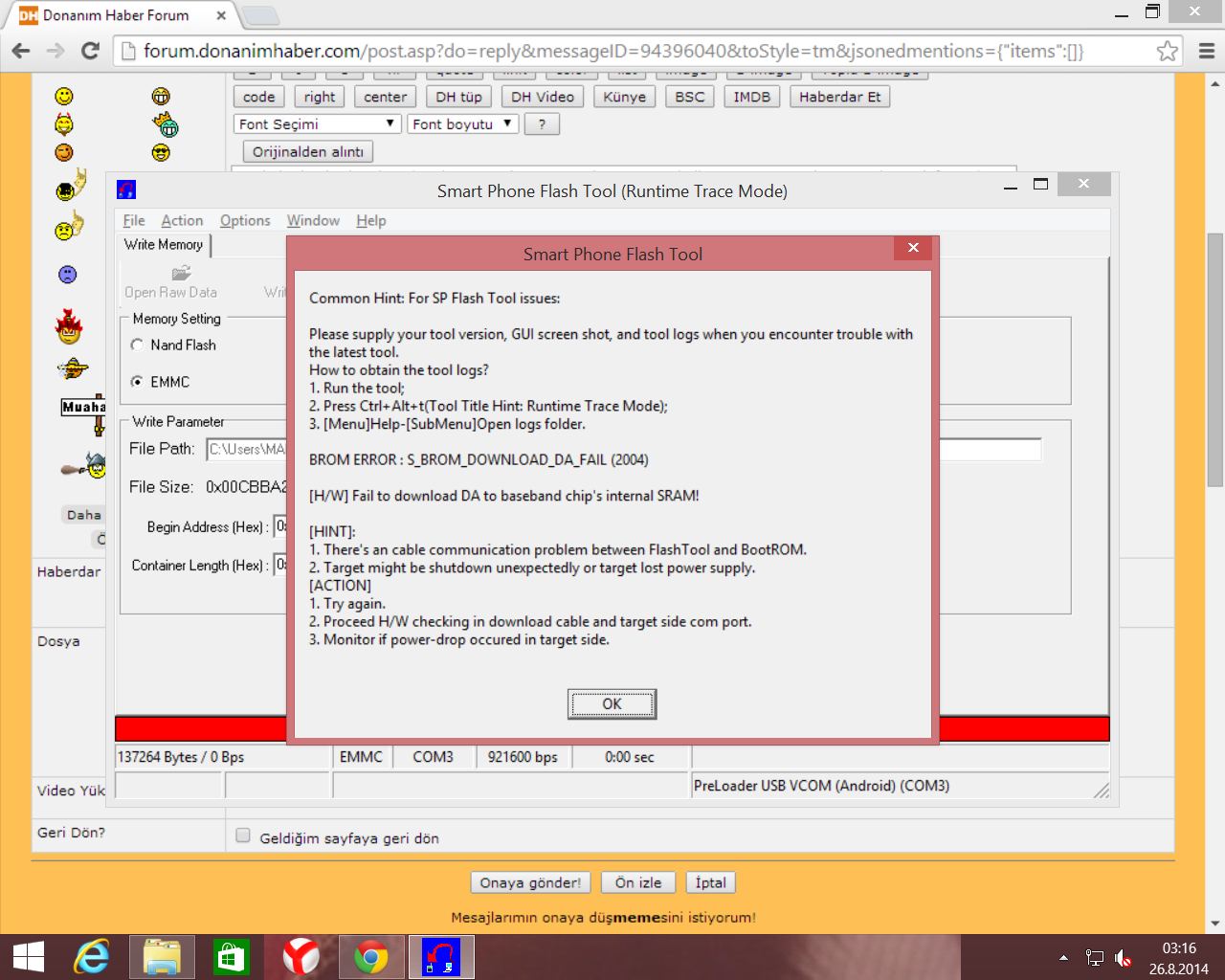Click OK in the error dialog
1225x980 pixels.
click(x=612, y=704)
